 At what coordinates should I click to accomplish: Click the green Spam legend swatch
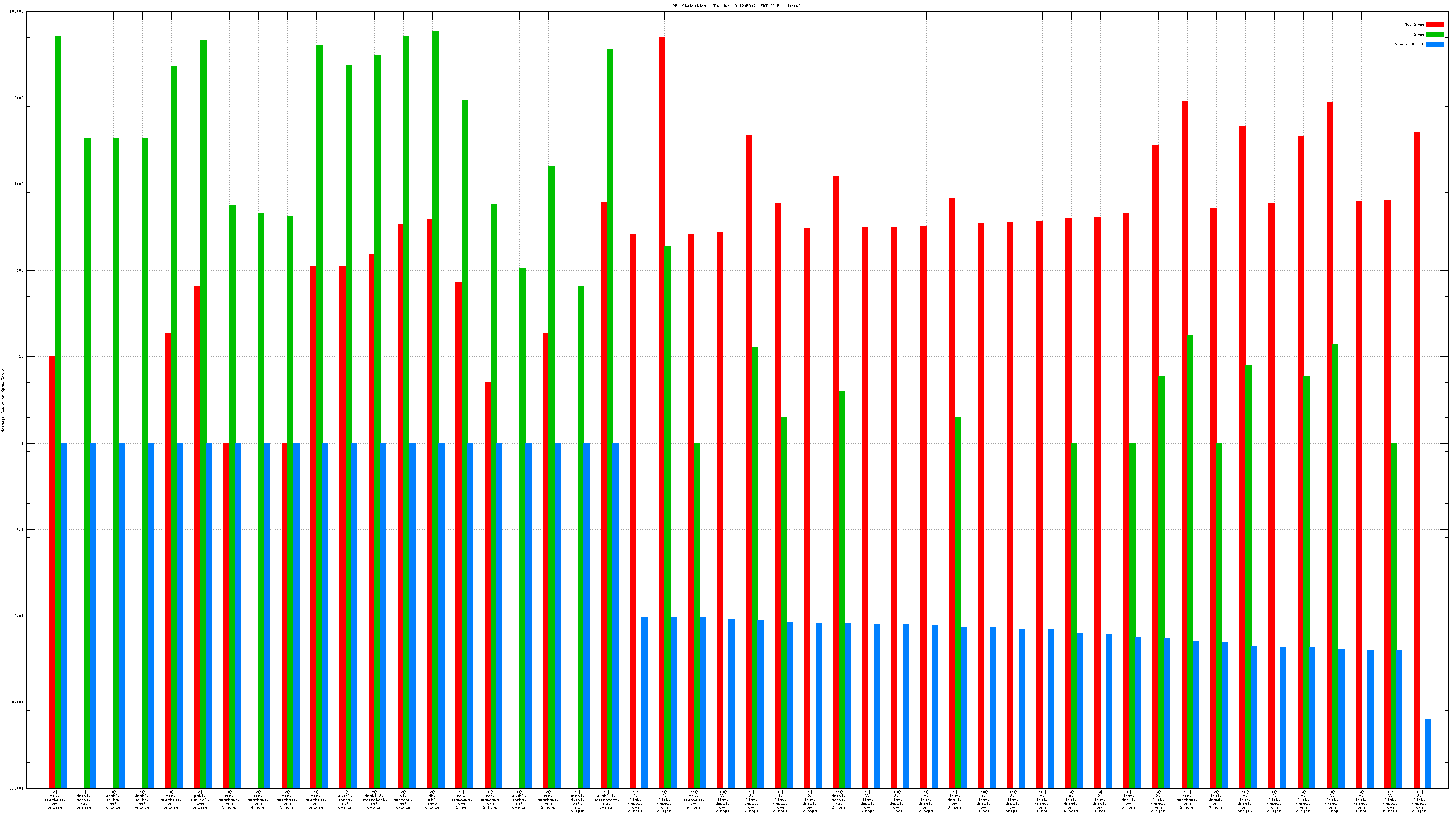pyautogui.click(x=1435, y=35)
